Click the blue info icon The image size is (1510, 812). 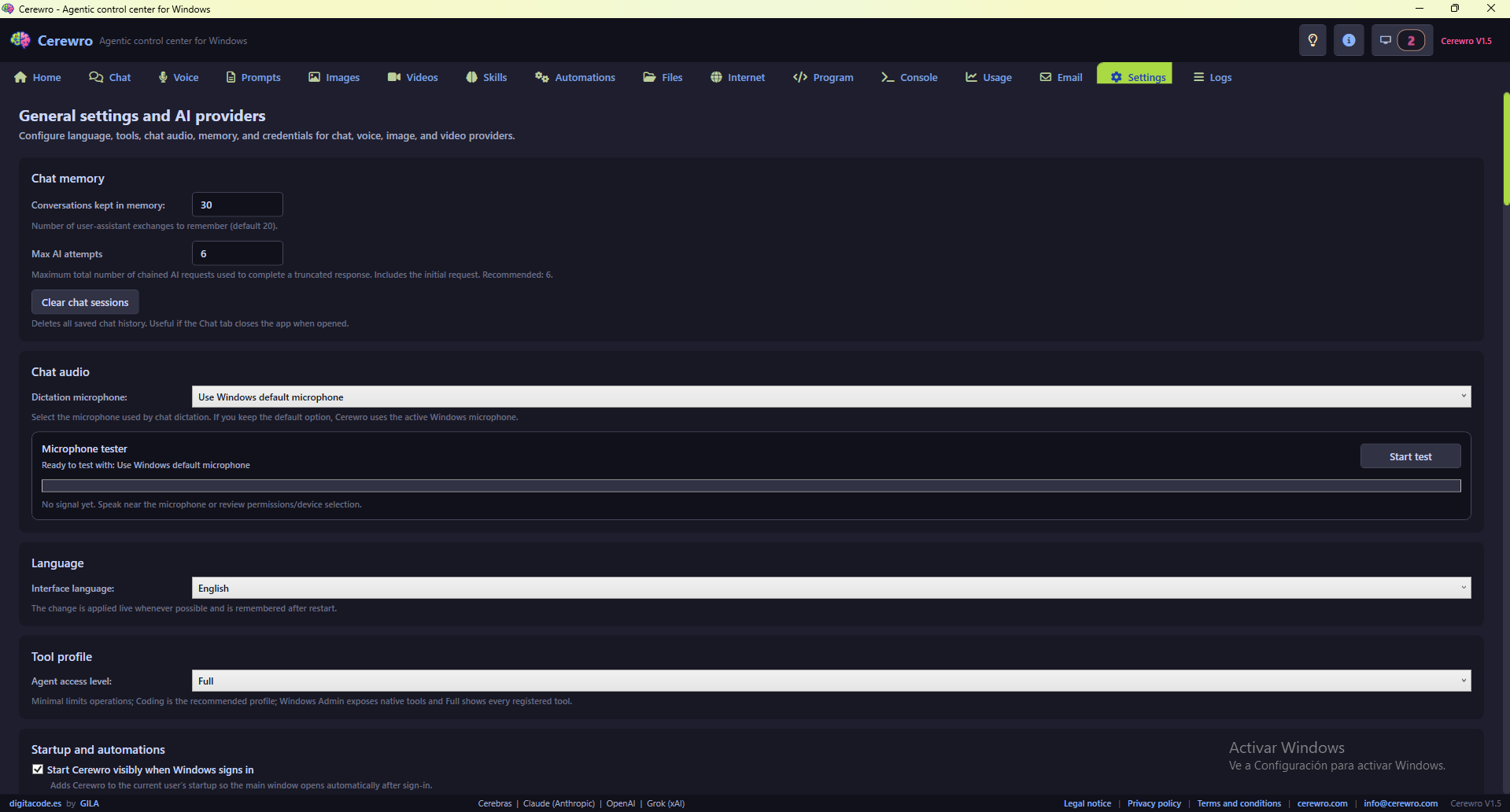1349,40
